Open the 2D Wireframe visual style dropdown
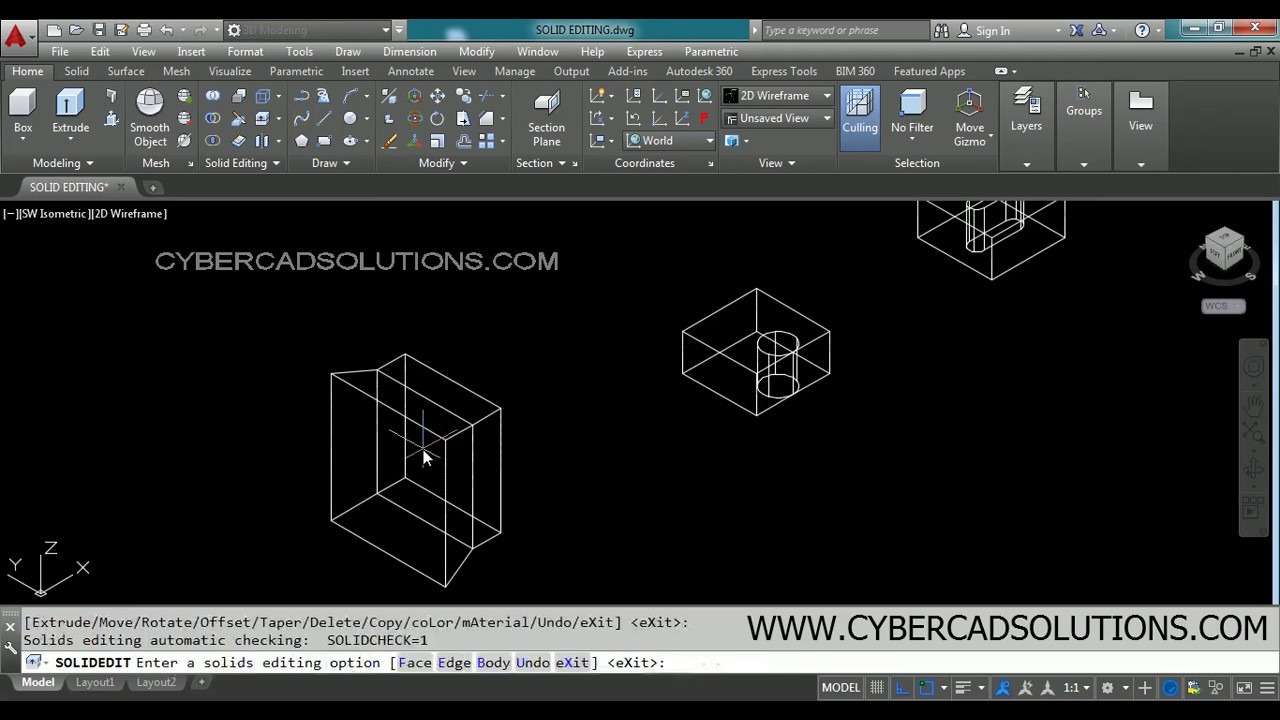The image size is (1280, 720). pyautogui.click(x=778, y=96)
